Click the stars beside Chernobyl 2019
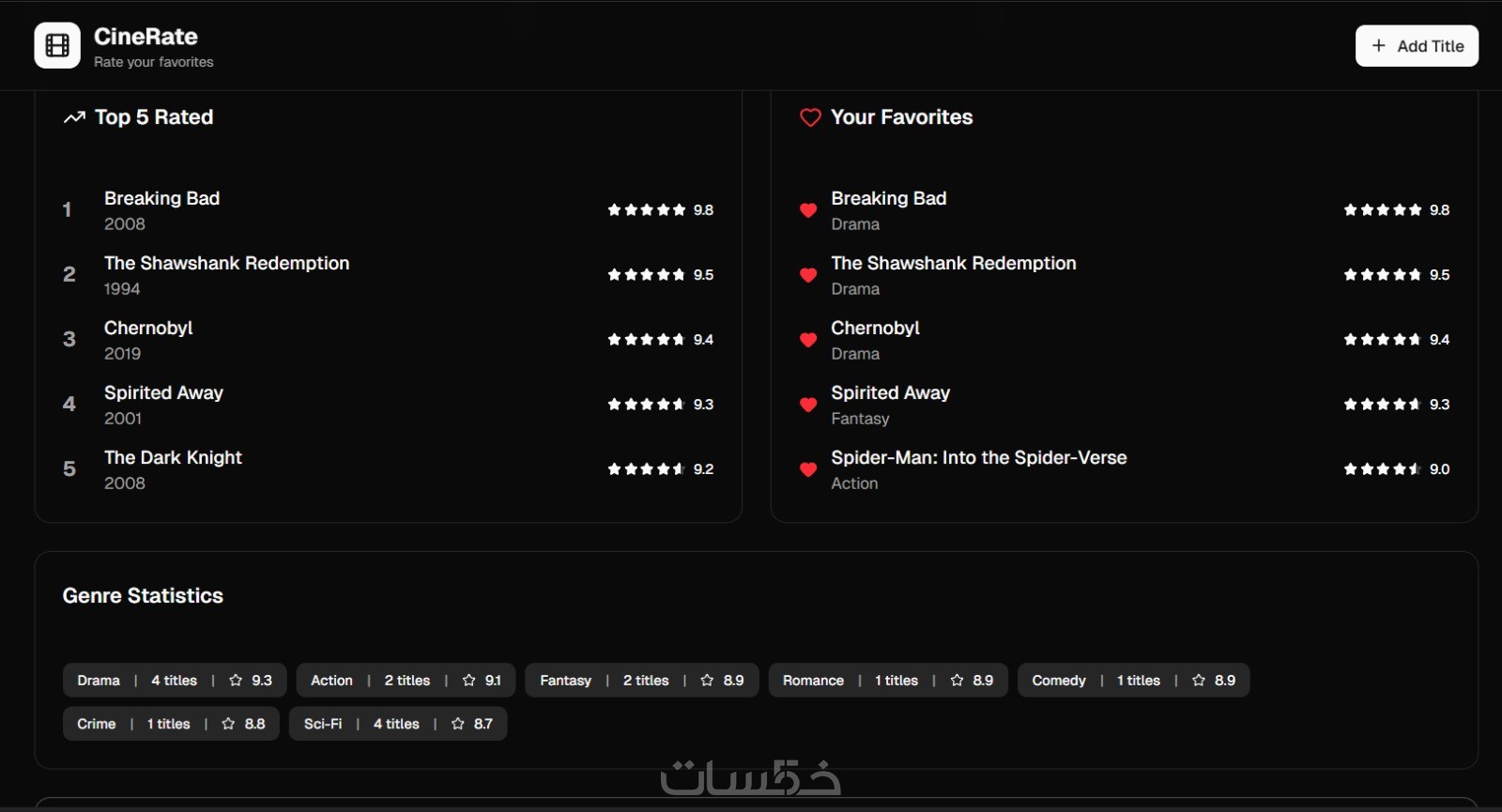 click(647, 340)
